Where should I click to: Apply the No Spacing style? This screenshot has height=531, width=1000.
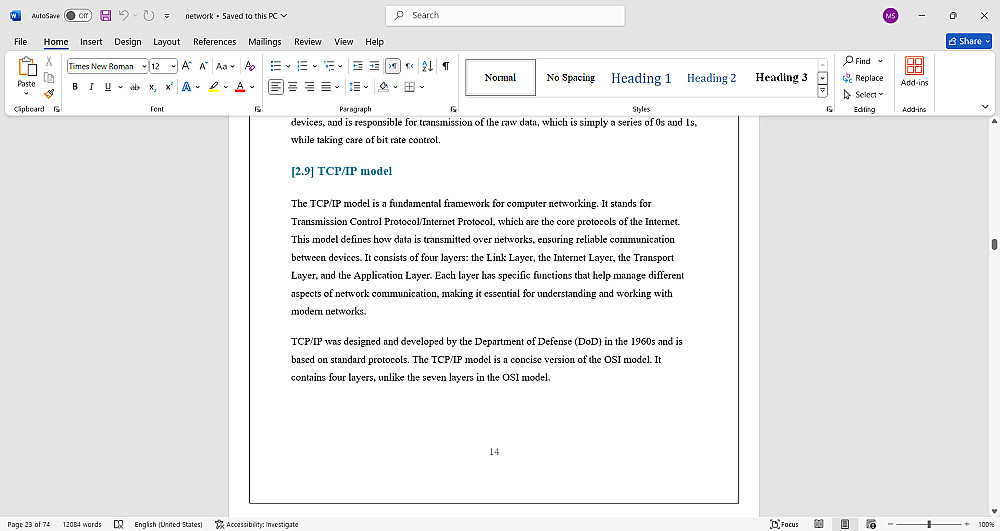pyautogui.click(x=570, y=78)
